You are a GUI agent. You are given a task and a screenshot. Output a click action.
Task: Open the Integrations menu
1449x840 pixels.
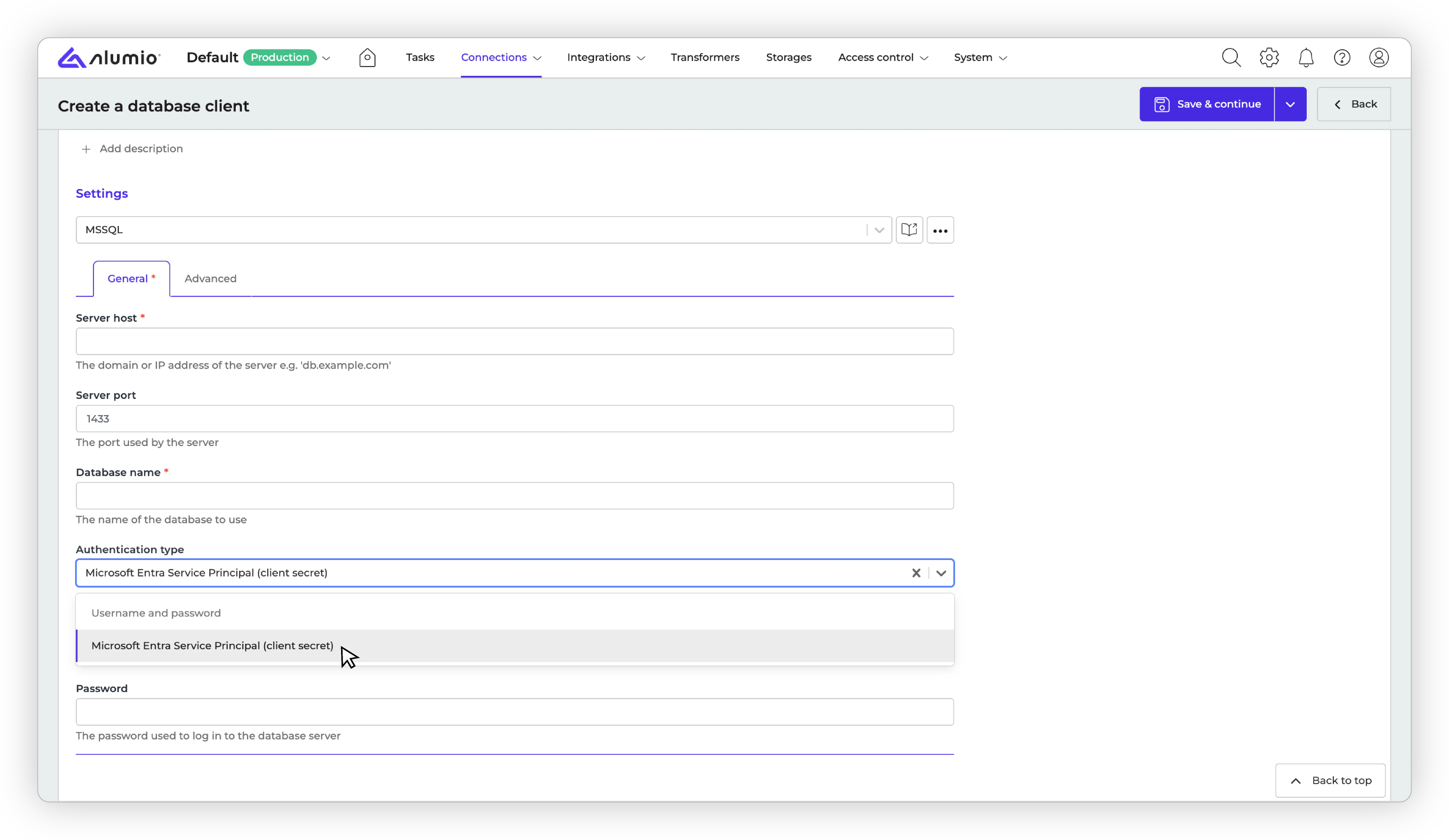click(606, 57)
